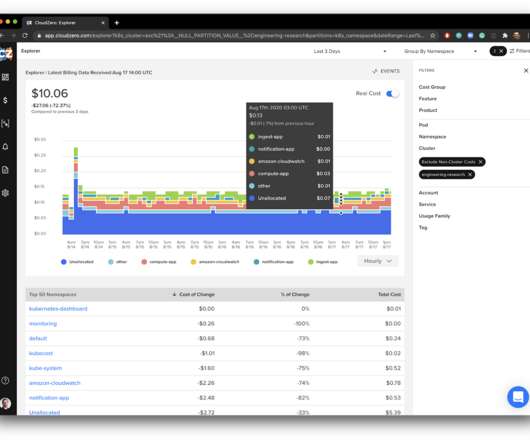Open the help question mark icon
530x442 pixels.
pos(5,380)
